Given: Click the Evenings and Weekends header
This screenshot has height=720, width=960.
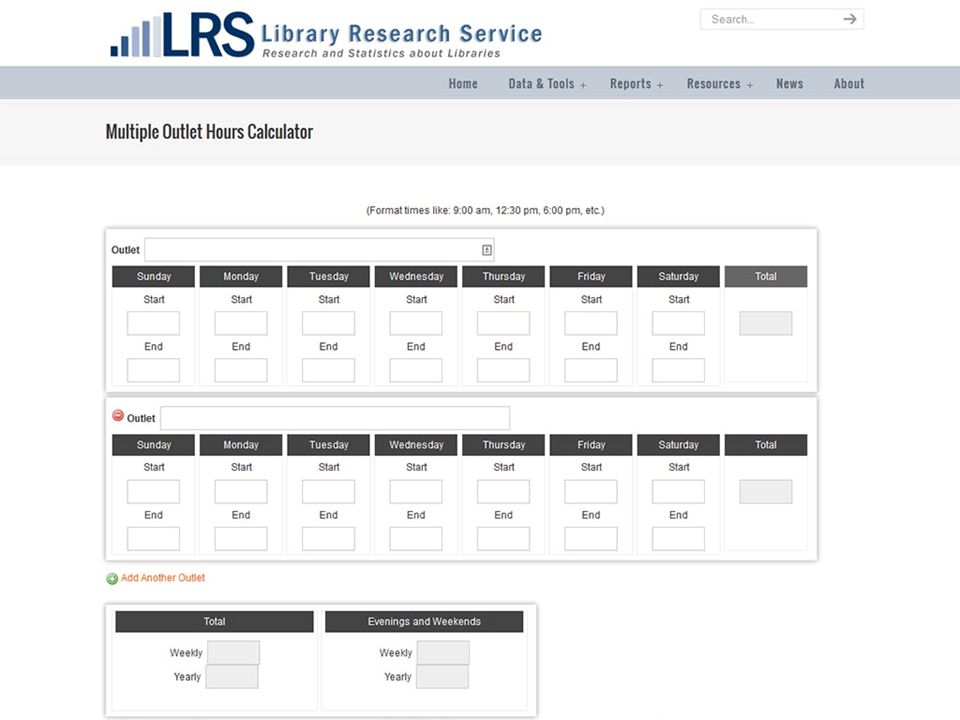Looking at the screenshot, I should (x=424, y=621).
